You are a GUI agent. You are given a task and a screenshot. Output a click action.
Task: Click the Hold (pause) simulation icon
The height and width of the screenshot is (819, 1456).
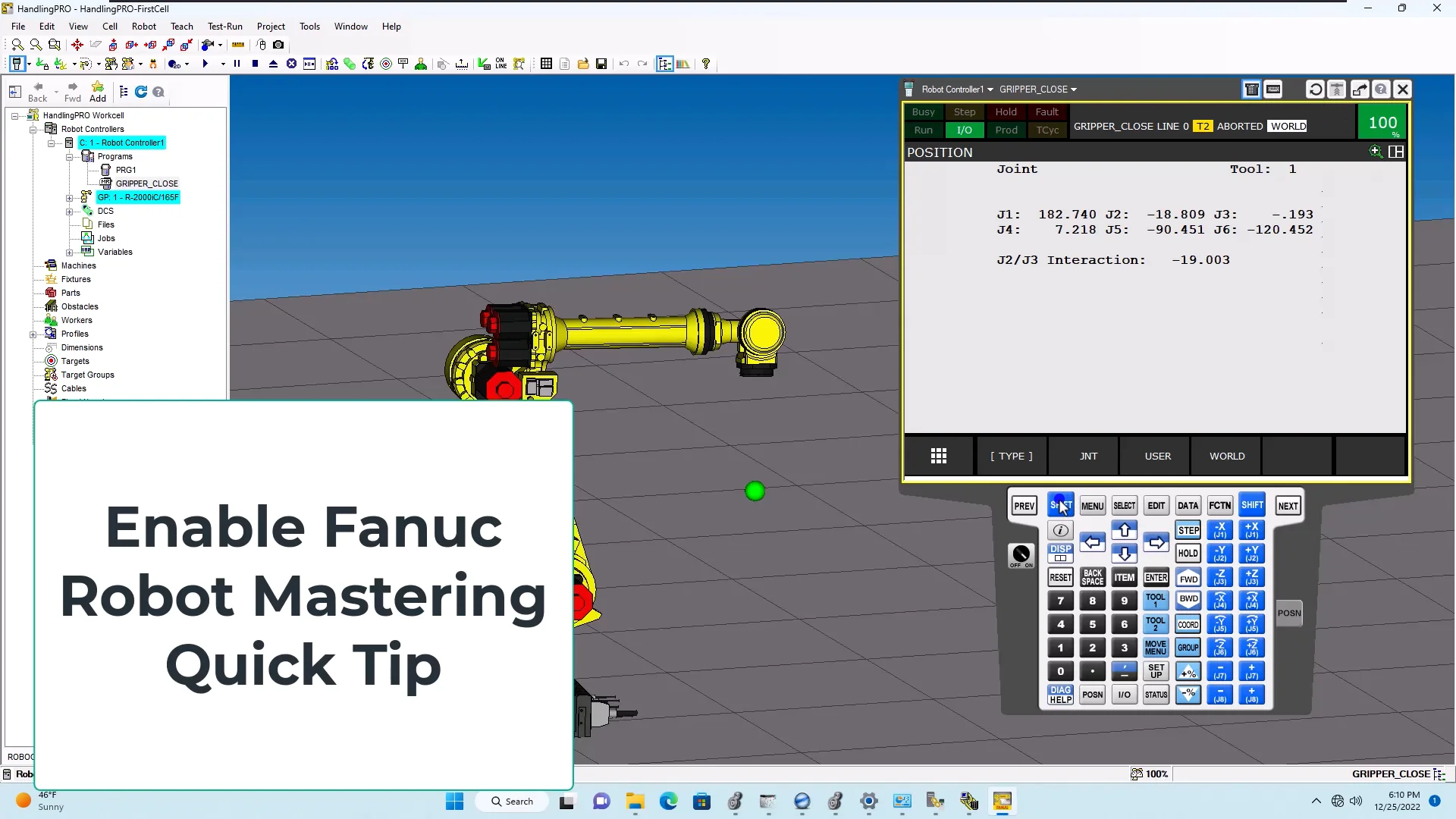click(x=237, y=64)
